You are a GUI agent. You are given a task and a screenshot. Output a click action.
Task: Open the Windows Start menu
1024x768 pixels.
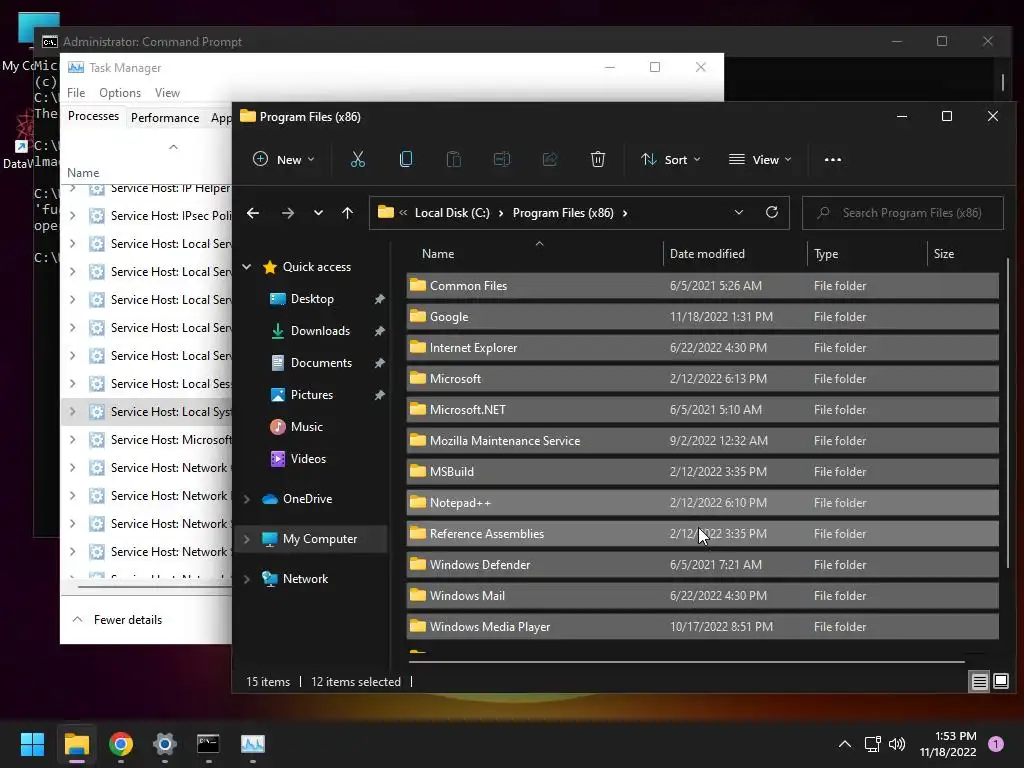[x=32, y=744]
